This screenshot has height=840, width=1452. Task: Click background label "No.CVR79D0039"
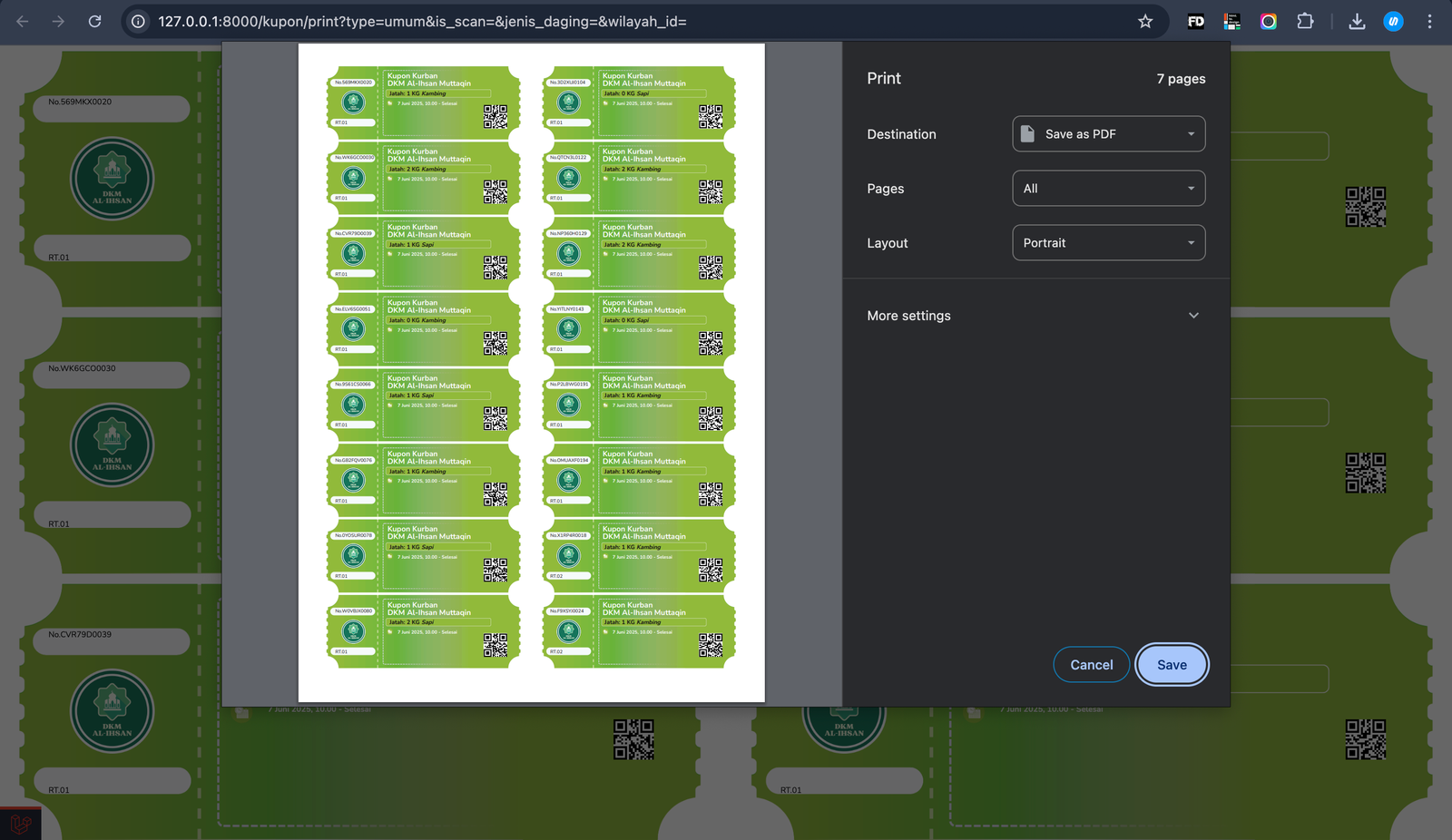point(80,634)
